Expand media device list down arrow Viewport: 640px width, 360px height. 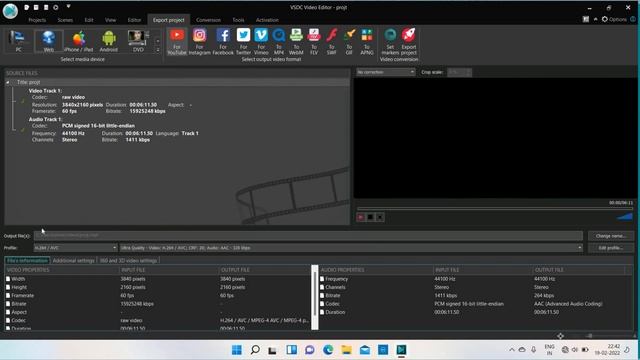[158, 50]
